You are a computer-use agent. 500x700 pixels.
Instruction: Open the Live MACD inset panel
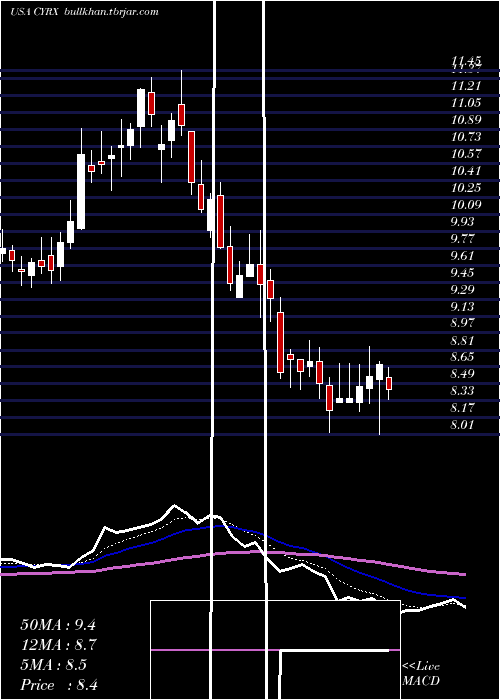[x=275, y=650]
